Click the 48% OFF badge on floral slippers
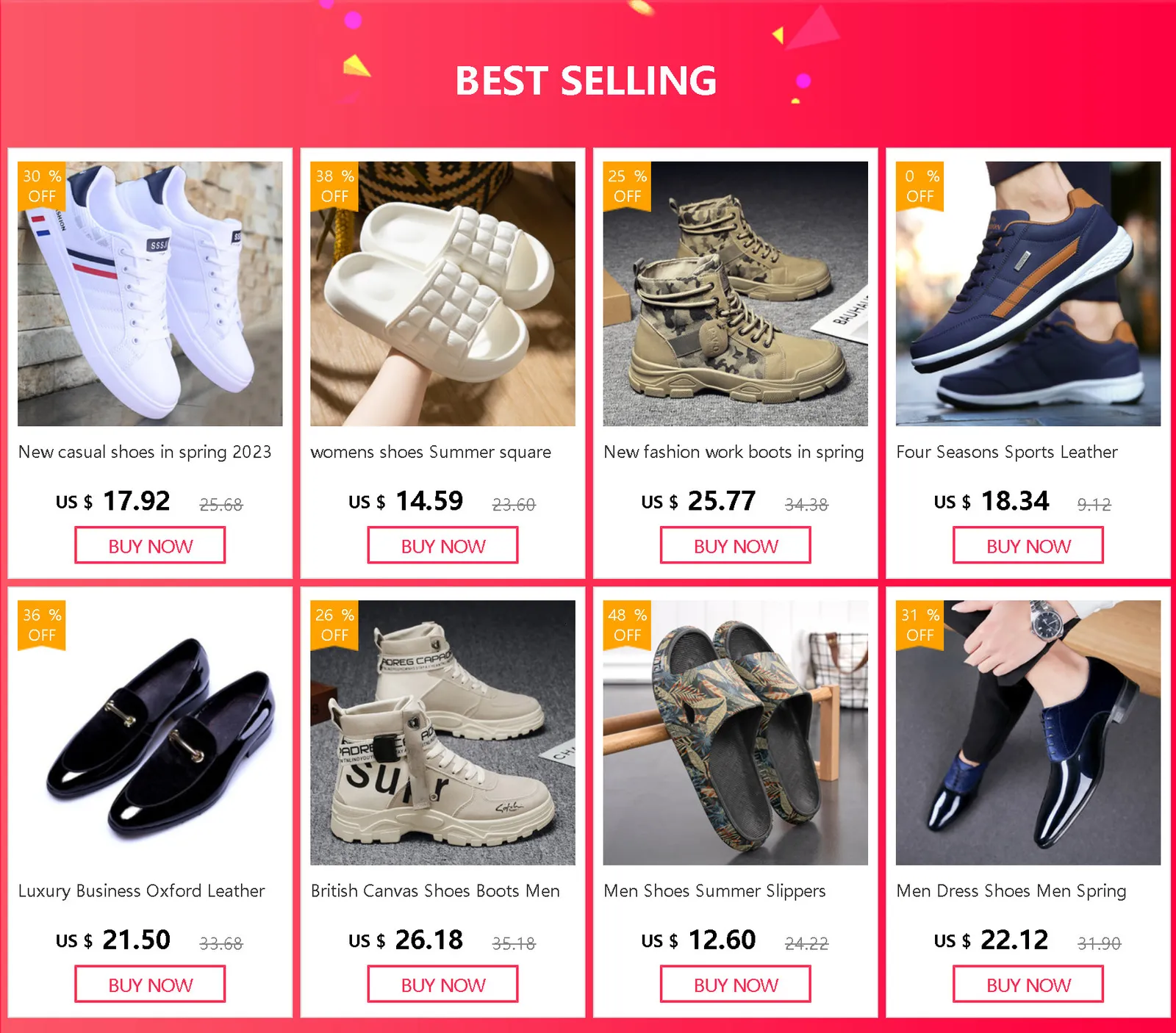Screen dimensions: 1176x1033 [627, 625]
